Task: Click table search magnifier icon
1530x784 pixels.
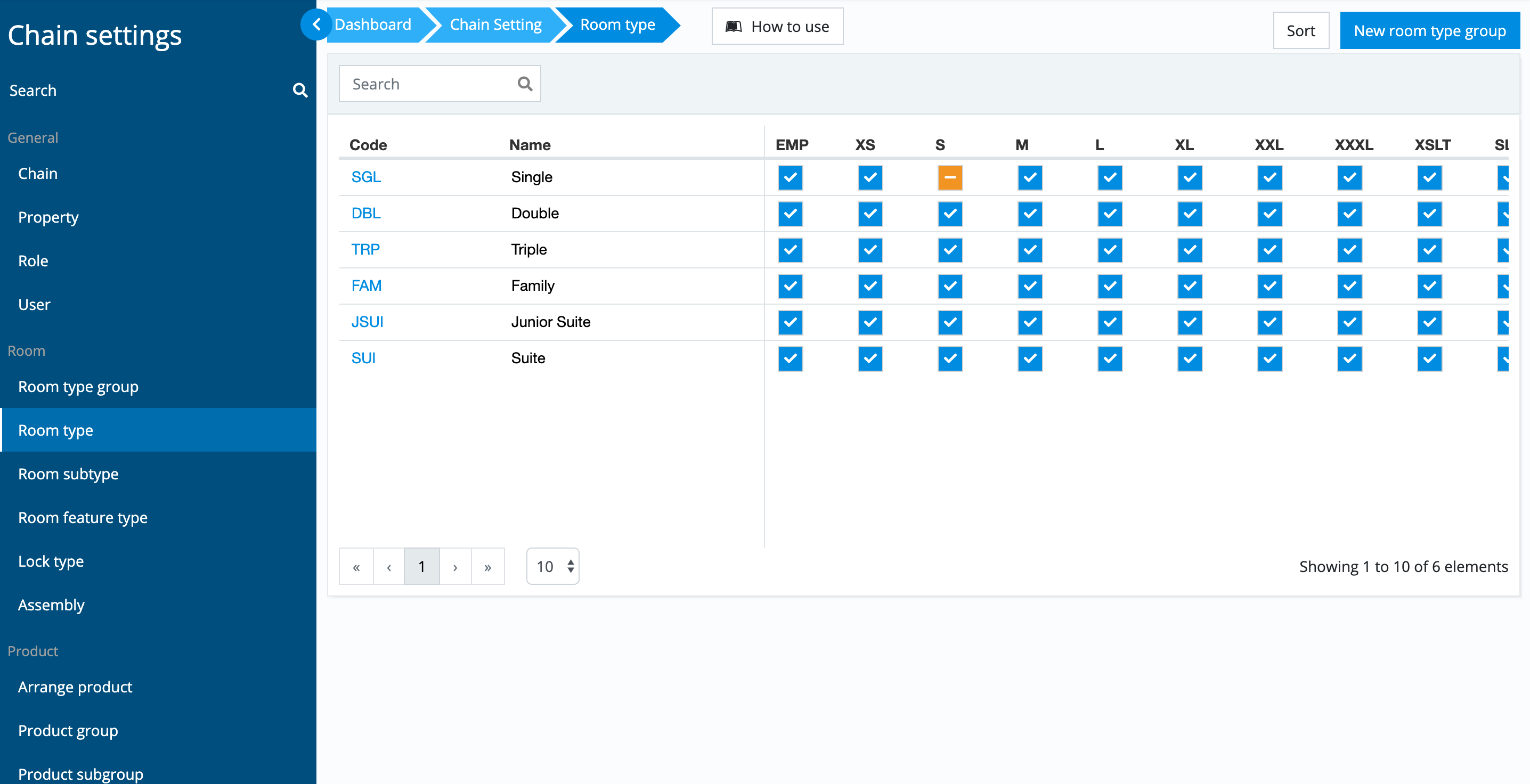Action: (x=524, y=84)
